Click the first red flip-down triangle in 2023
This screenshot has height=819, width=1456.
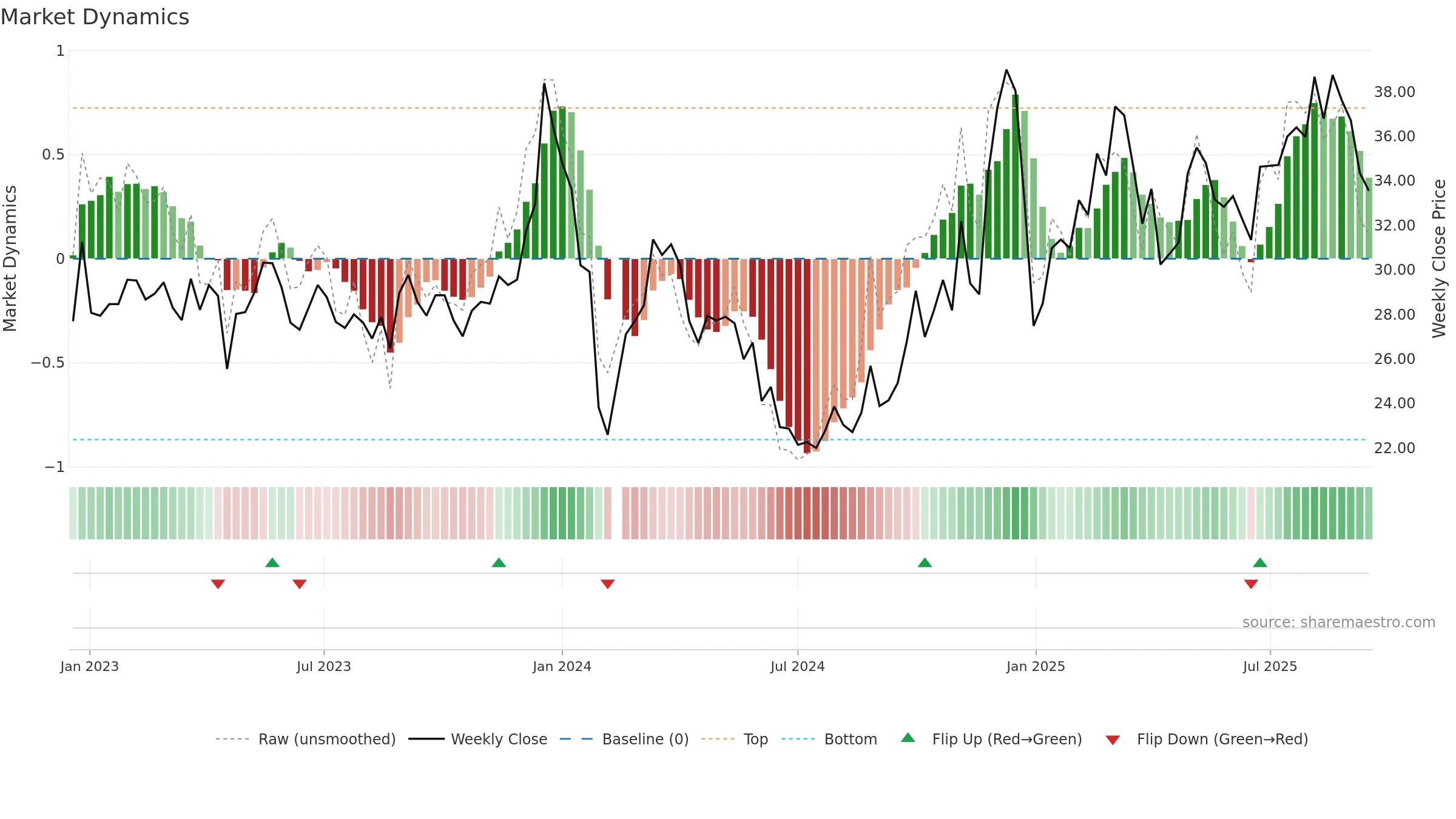pos(218,584)
